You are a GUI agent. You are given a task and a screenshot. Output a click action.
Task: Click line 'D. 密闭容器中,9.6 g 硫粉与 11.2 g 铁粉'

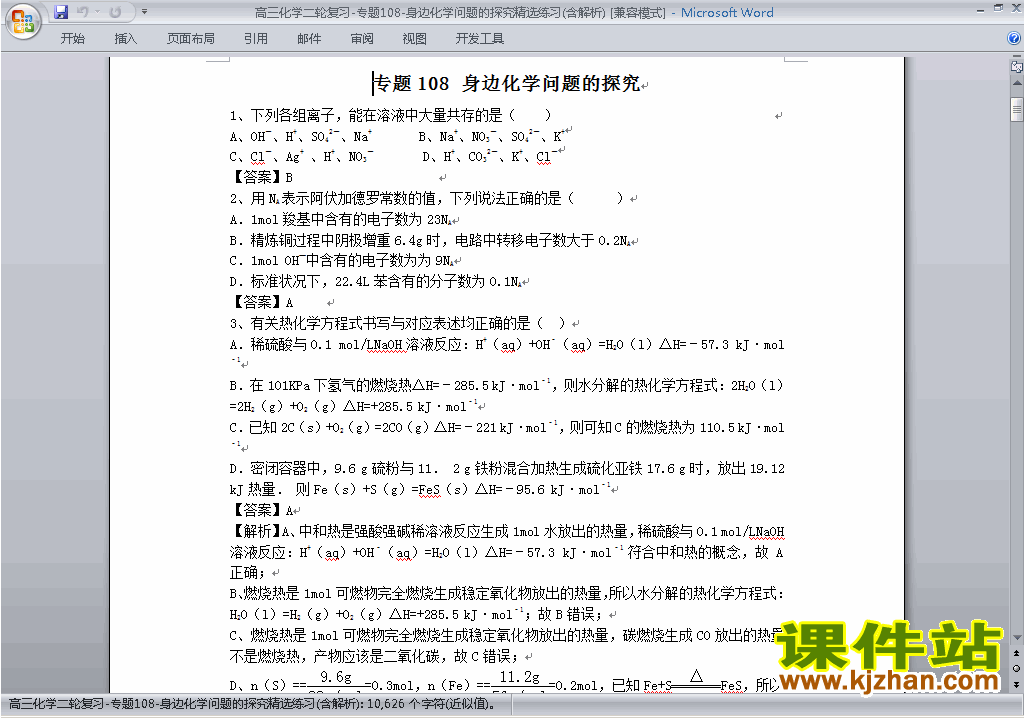(x=507, y=479)
